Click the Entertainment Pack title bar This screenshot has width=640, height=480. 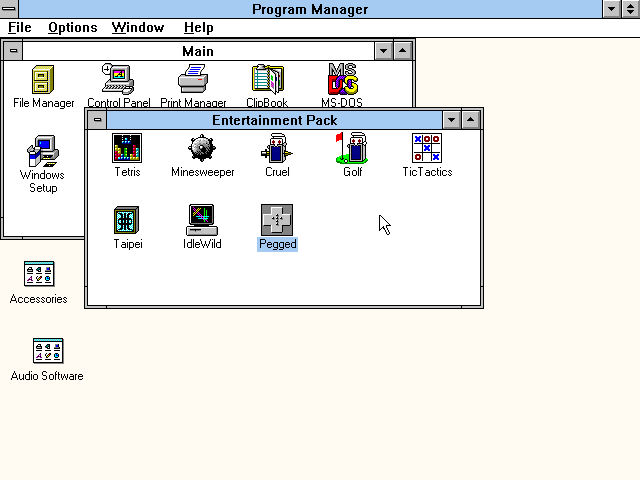pyautogui.click(x=274, y=120)
